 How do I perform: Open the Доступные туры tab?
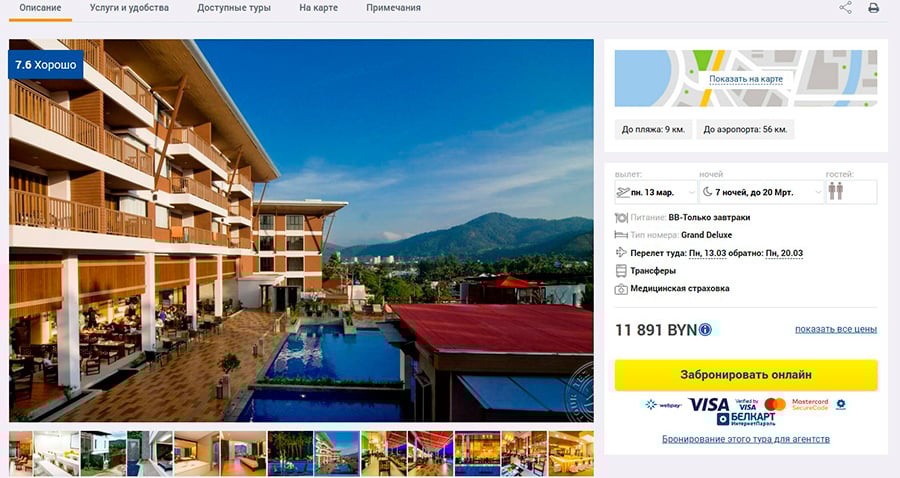pyautogui.click(x=234, y=8)
